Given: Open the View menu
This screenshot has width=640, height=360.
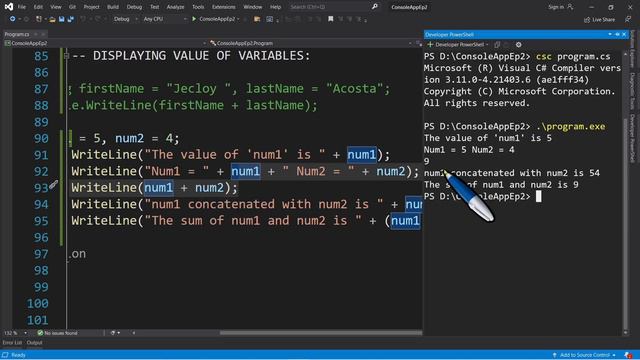Looking at the screenshot, I should pyautogui.click(x=56, y=7).
